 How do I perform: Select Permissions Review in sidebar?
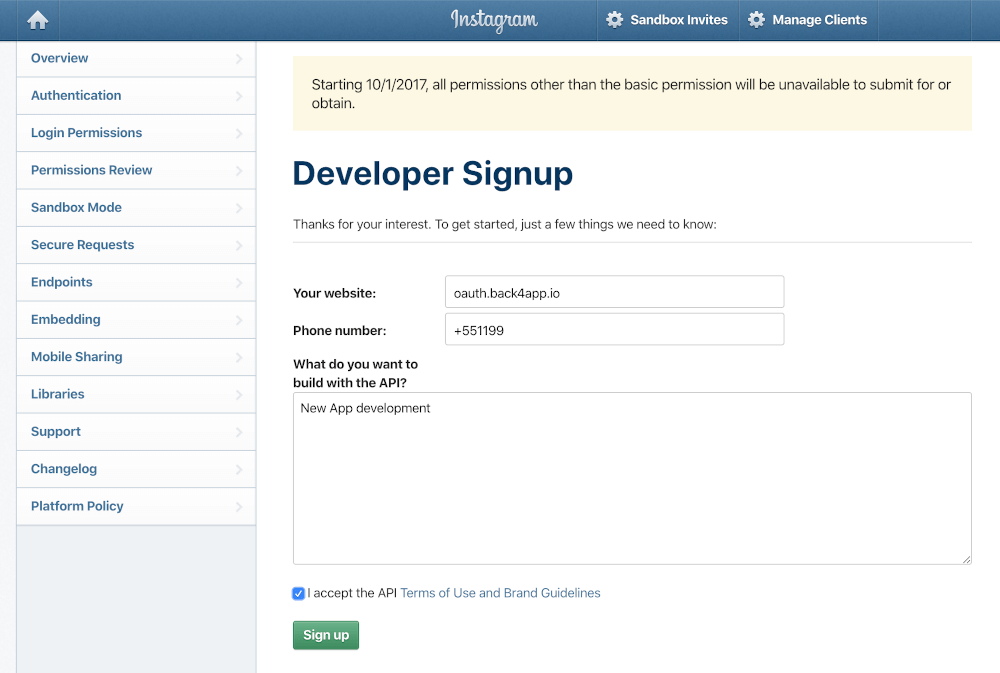coord(136,170)
